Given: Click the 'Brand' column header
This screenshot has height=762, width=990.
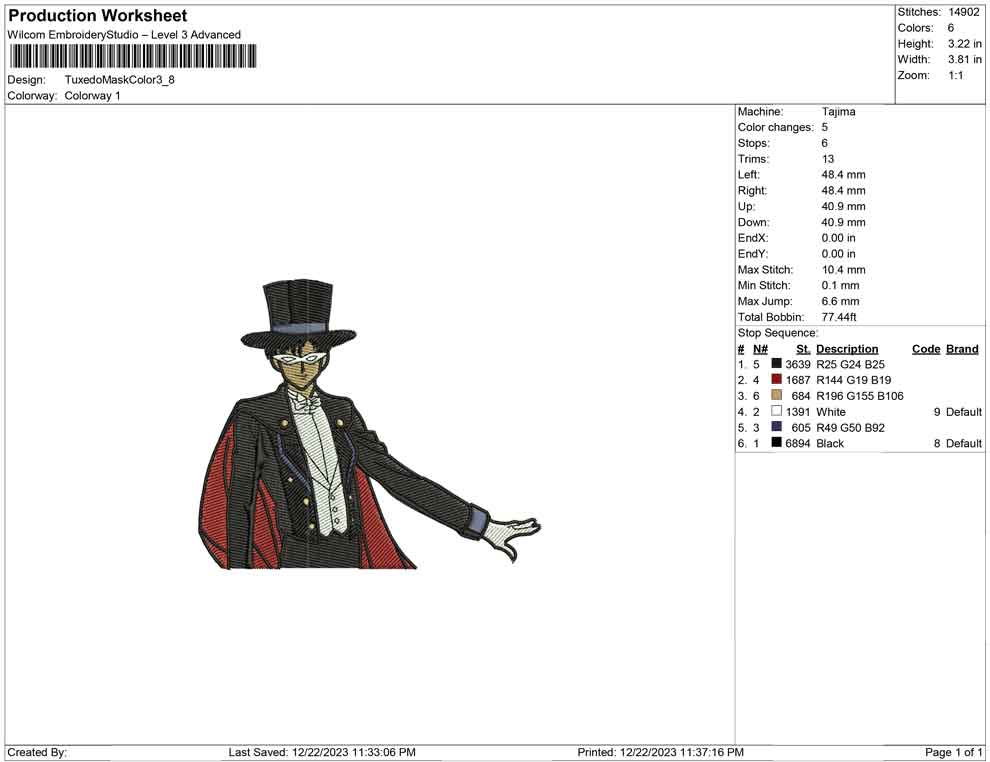Looking at the screenshot, I should point(962,349).
